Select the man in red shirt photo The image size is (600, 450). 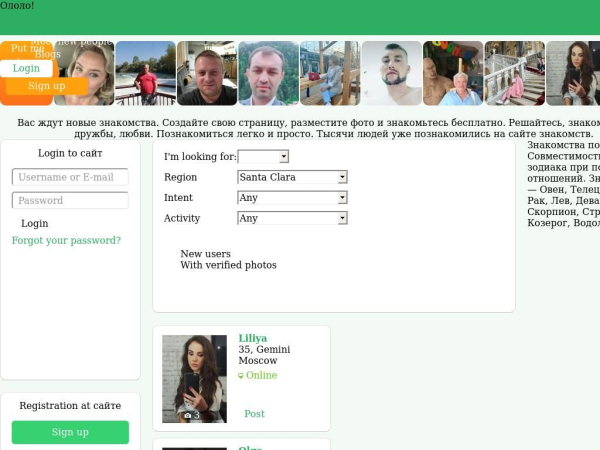(x=146, y=73)
